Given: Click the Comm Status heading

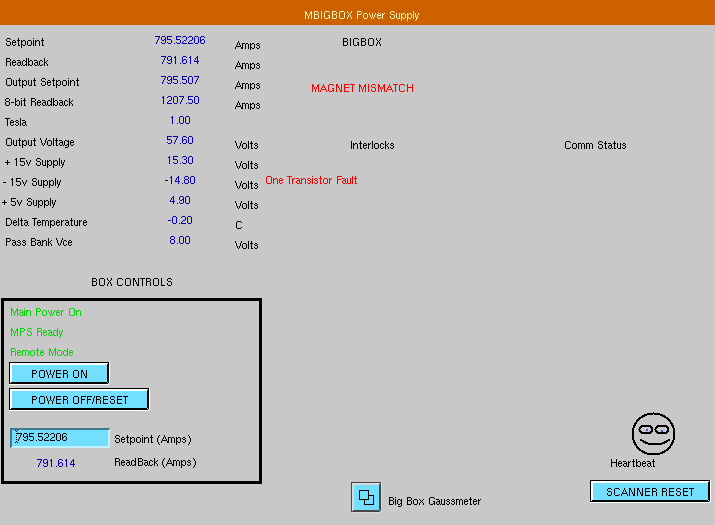Looking at the screenshot, I should (x=595, y=146).
